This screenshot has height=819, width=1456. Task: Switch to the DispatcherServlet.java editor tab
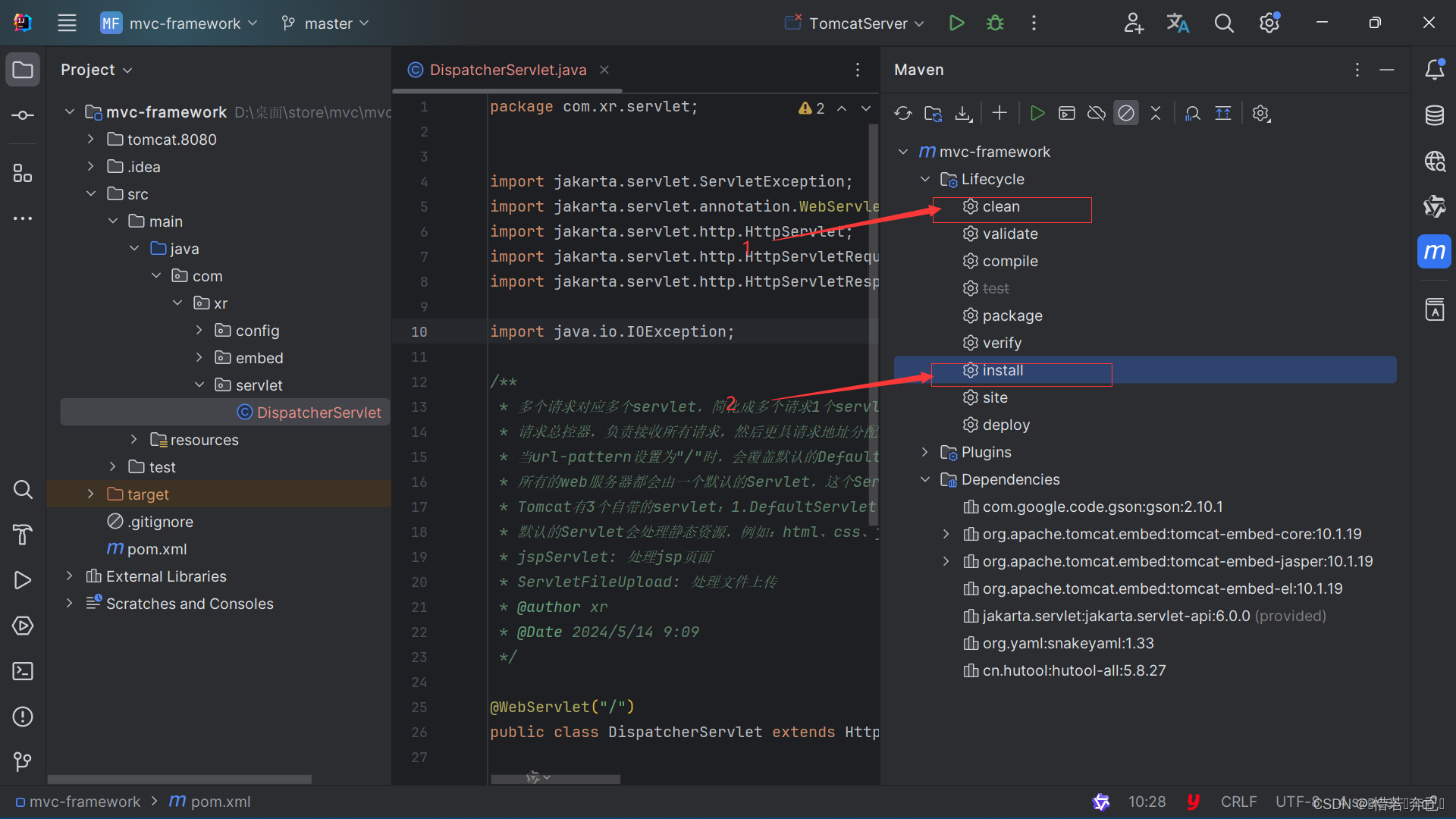click(507, 70)
